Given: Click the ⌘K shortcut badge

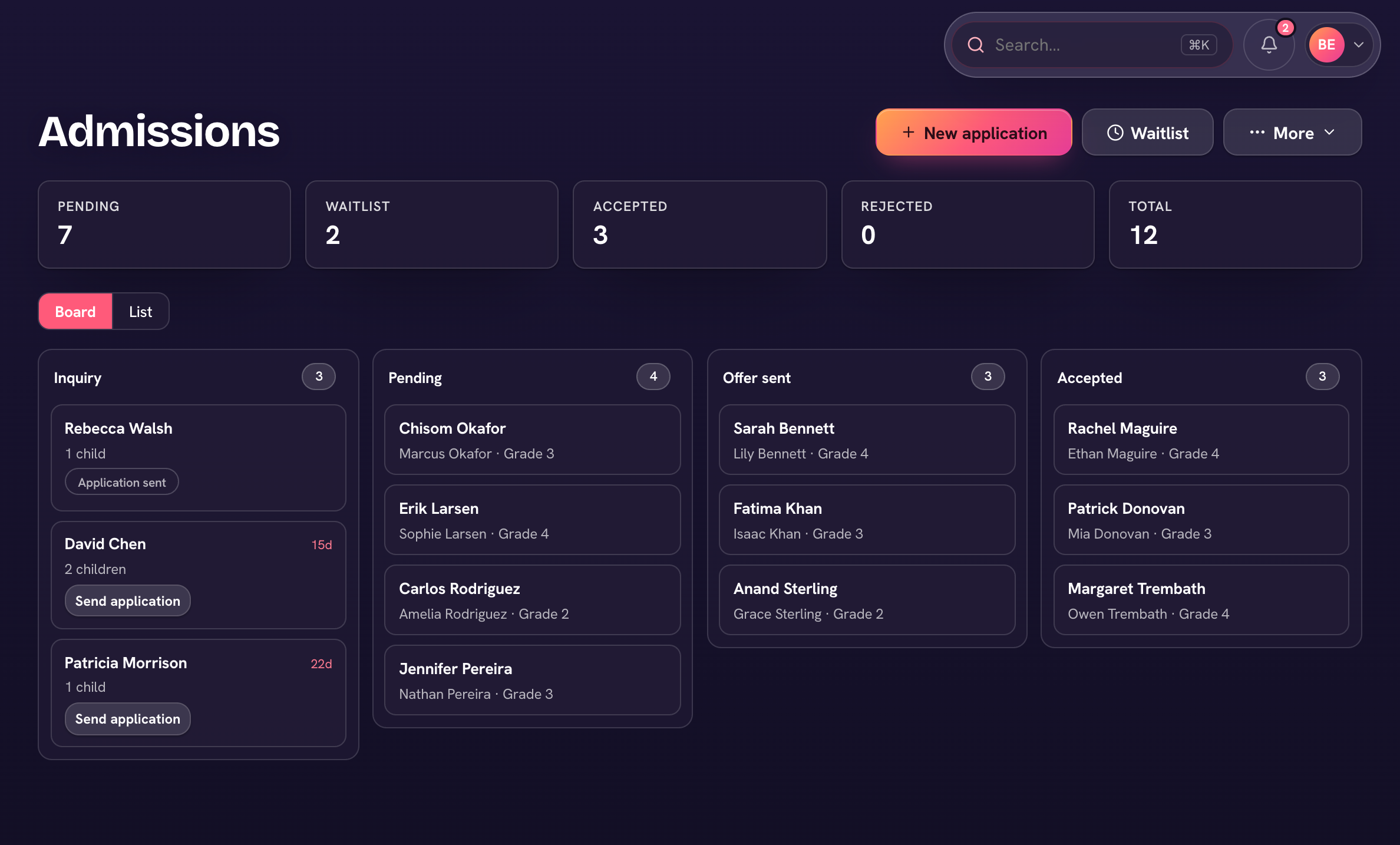Looking at the screenshot, I should pos(1198,45).
